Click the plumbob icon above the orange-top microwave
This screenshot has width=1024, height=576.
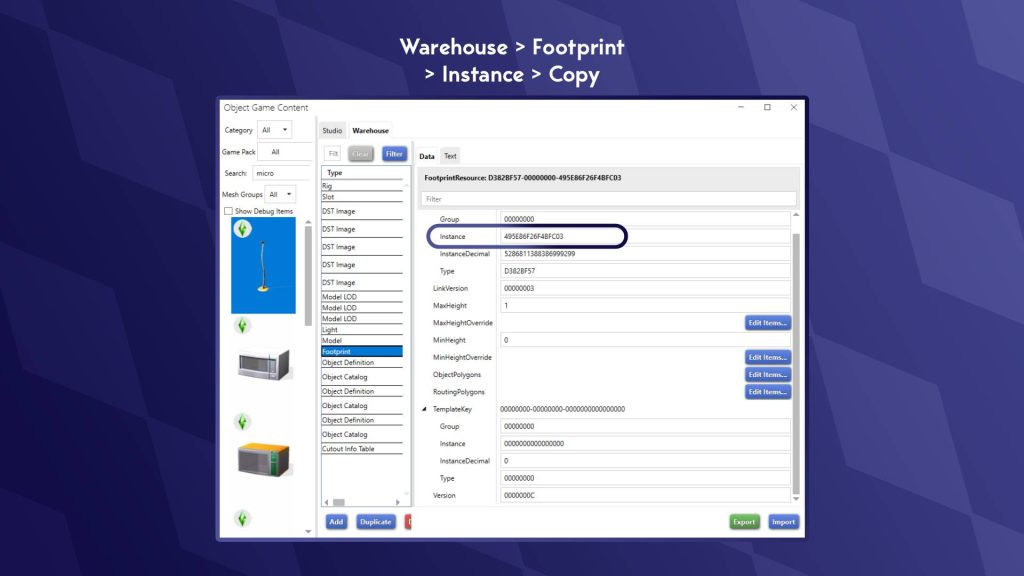[x=242, y=422]
